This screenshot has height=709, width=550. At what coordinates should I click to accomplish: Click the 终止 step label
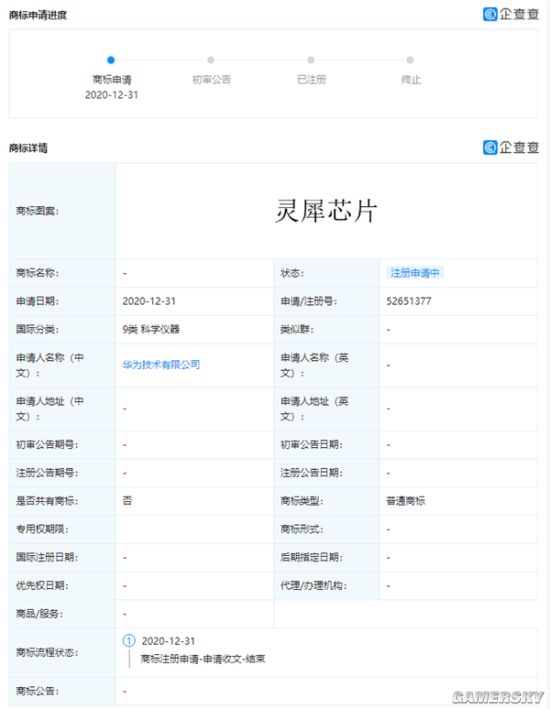411,80
